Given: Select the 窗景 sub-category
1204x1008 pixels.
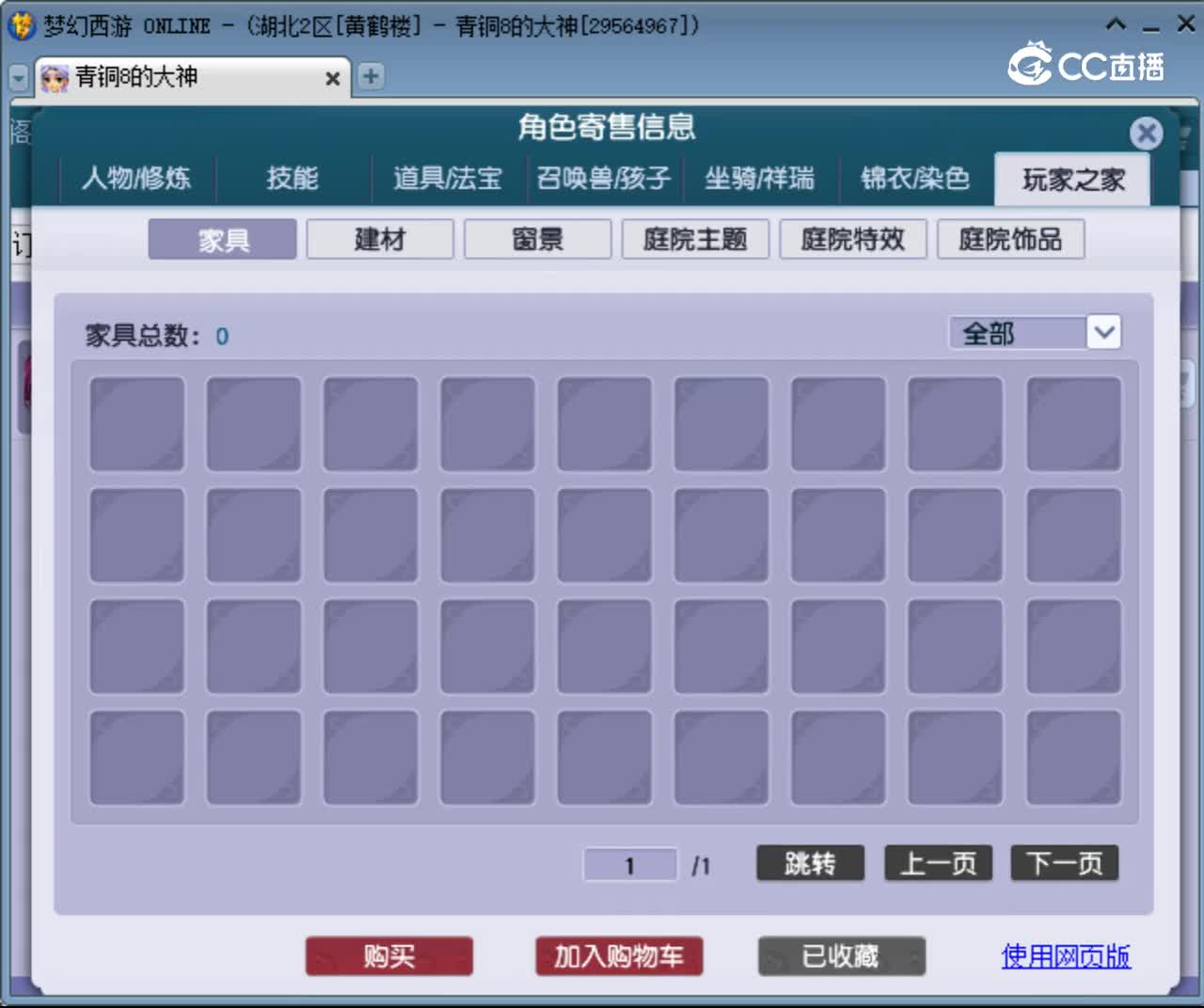Looking at the screenshot, I should (538, 240).
